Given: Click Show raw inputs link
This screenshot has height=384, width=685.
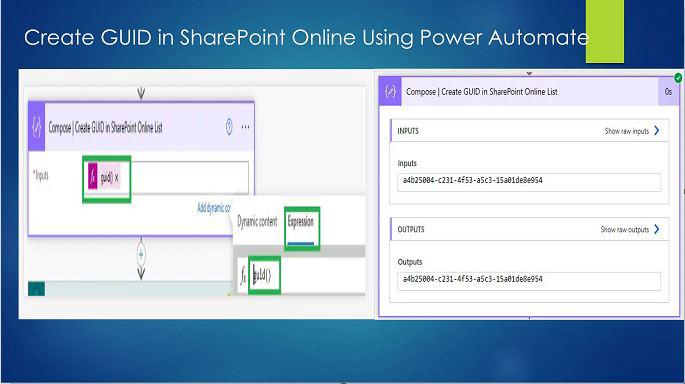Looking at the screenshot, I should tap(626, 131).
